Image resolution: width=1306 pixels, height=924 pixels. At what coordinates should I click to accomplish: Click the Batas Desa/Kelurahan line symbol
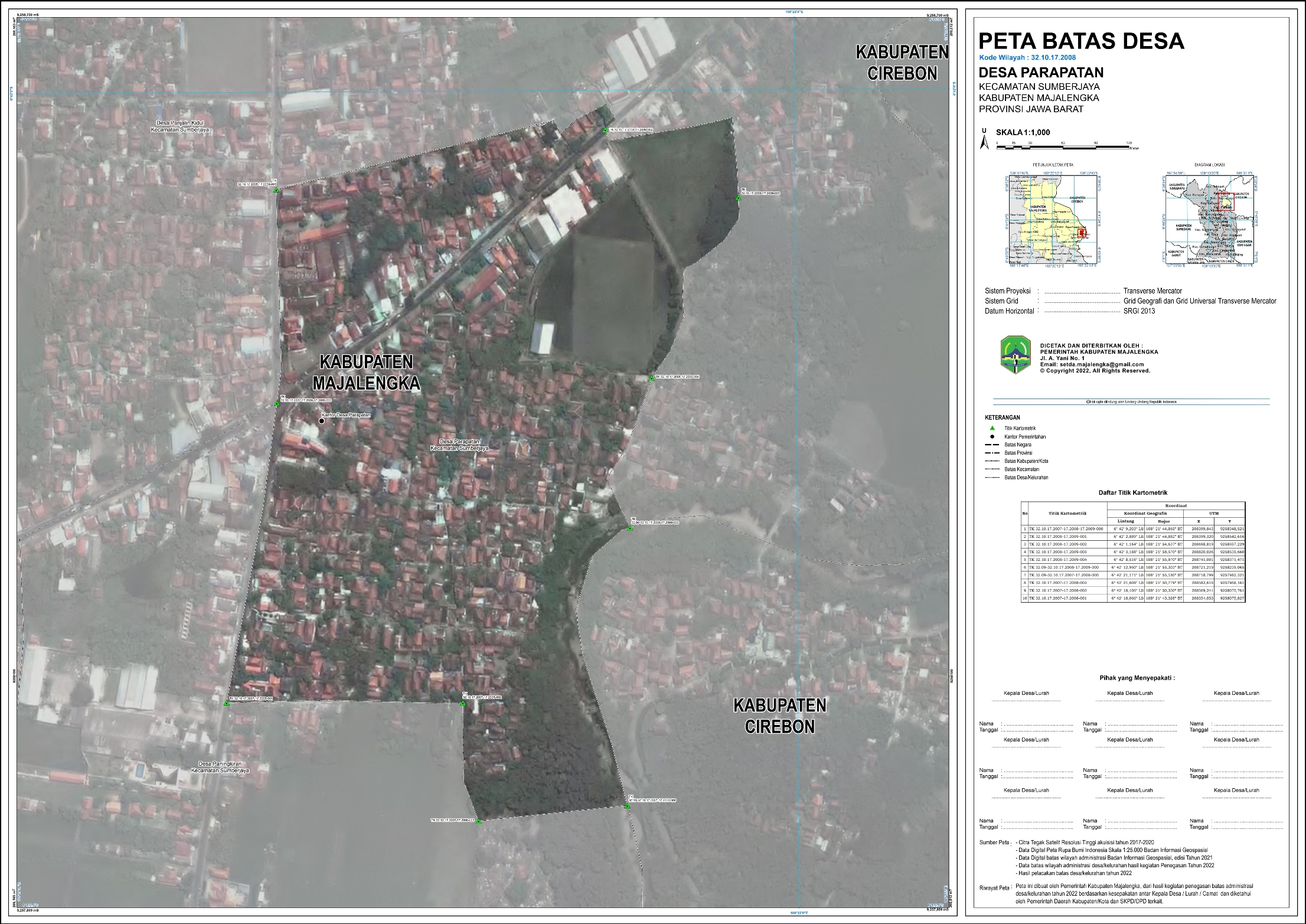[992, 477]
